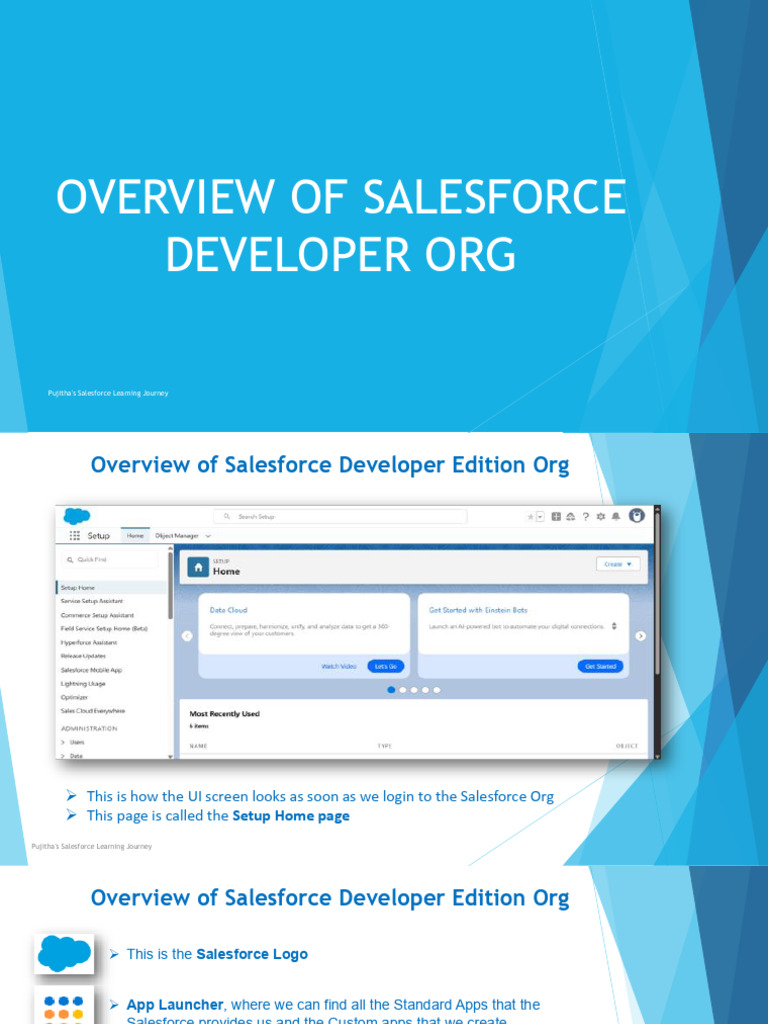Select the last carousel dot
This screenshot has width=768, height=1024.
tap(437, 690)
